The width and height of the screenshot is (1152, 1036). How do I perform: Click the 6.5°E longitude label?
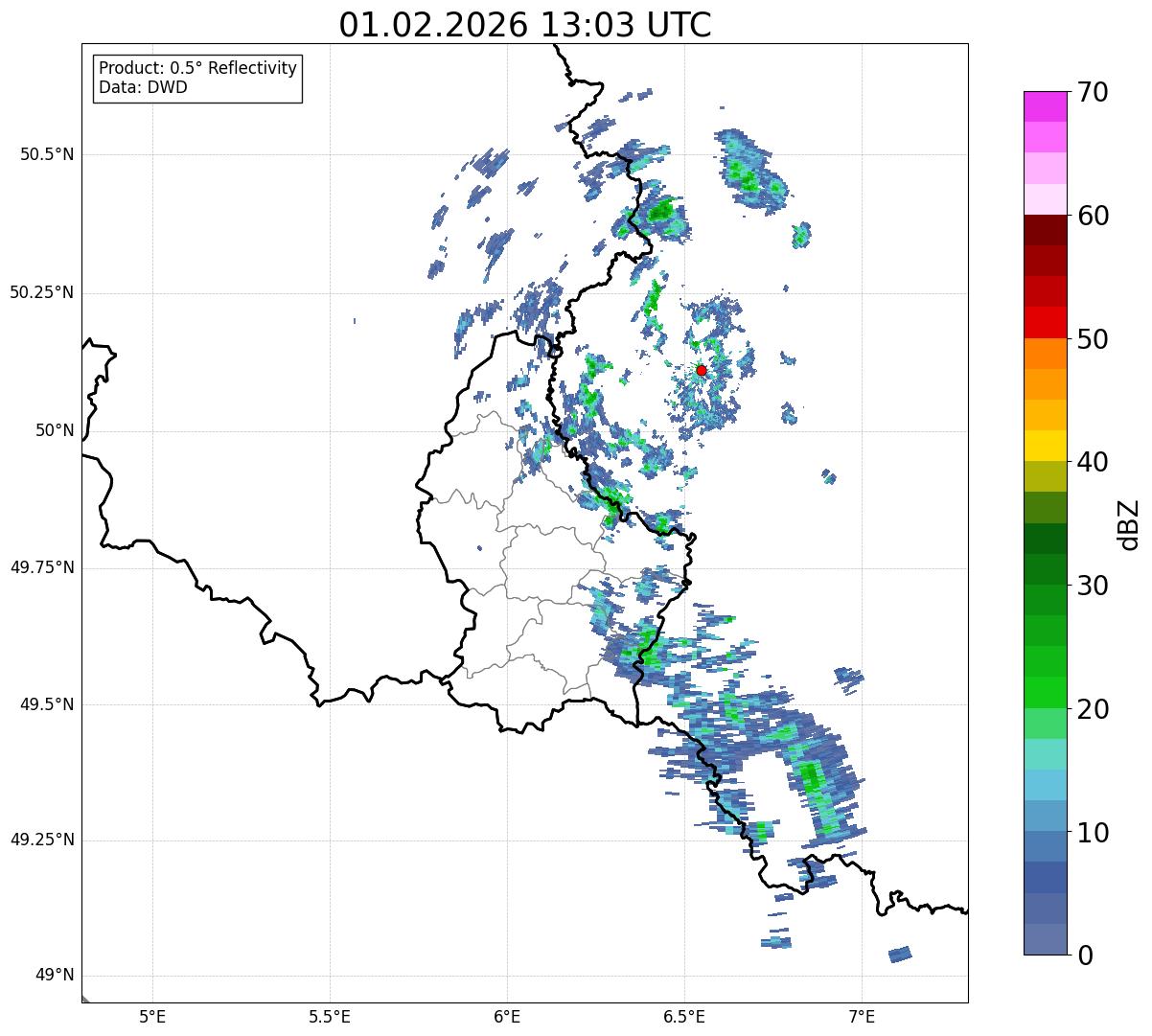click(684, 1016)
